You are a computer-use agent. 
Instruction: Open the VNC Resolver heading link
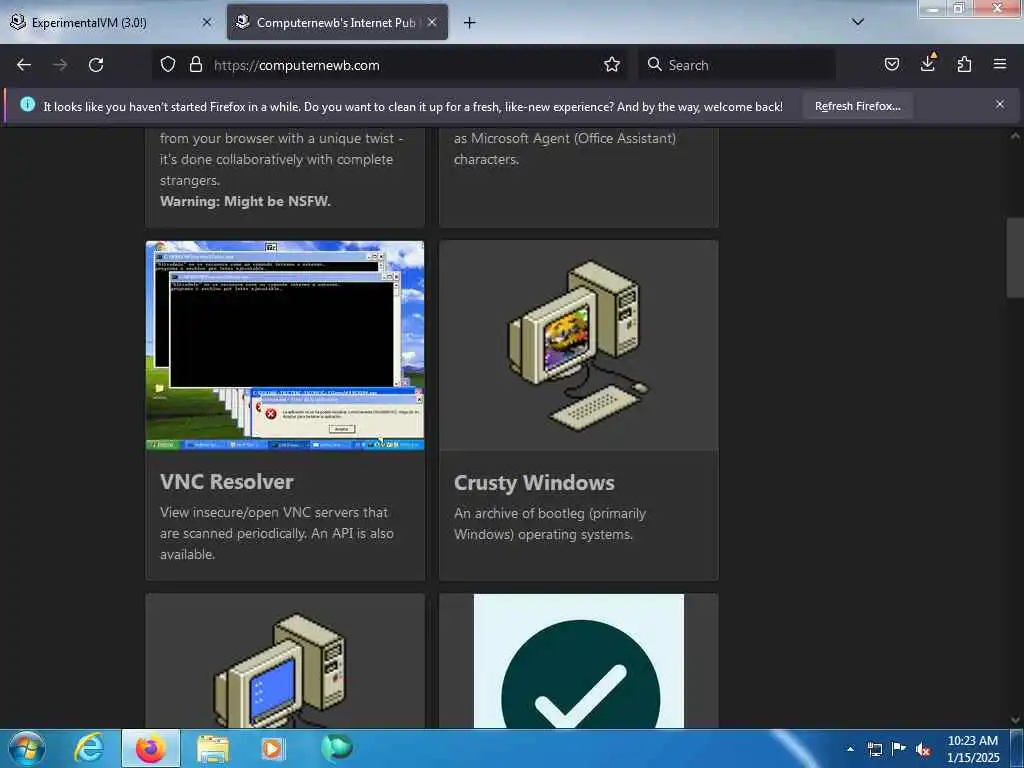[227, 482]
